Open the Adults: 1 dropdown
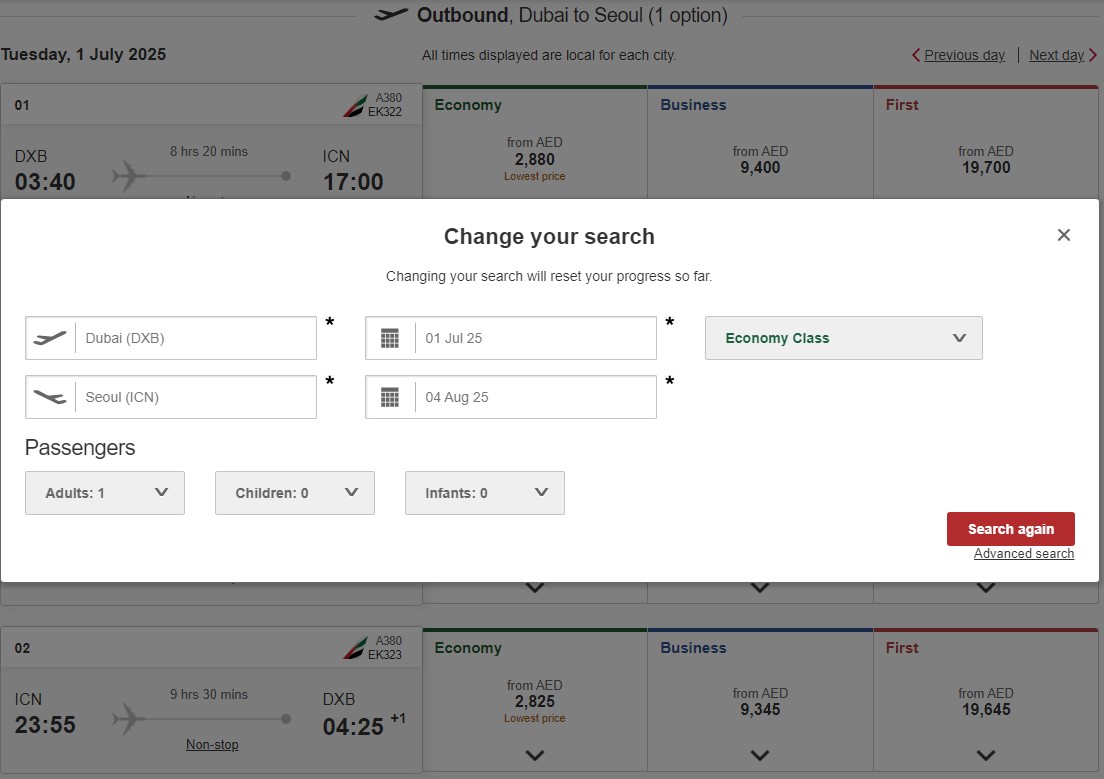The image size is (1104, 779). coord(105,493)
